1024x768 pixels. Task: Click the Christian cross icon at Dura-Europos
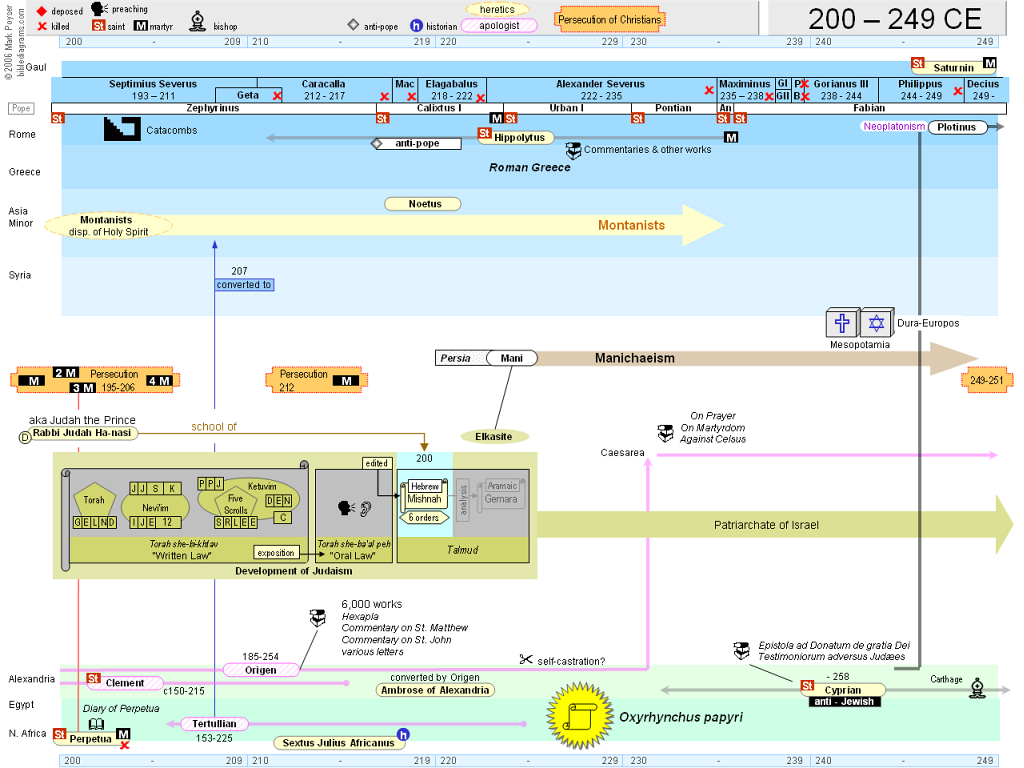coord(841,323)
